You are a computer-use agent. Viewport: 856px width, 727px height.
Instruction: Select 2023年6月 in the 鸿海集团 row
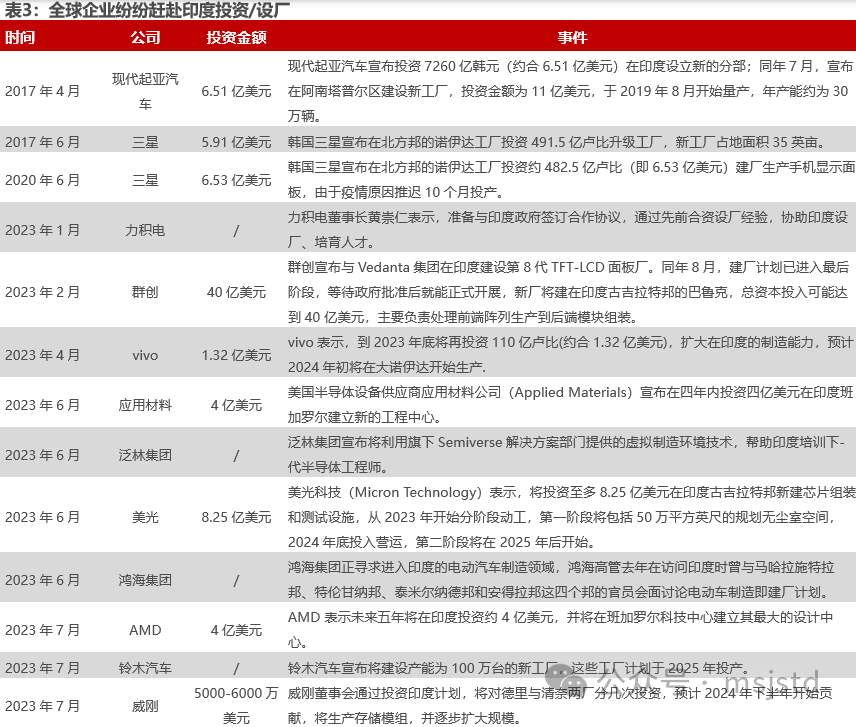(43, 580)
